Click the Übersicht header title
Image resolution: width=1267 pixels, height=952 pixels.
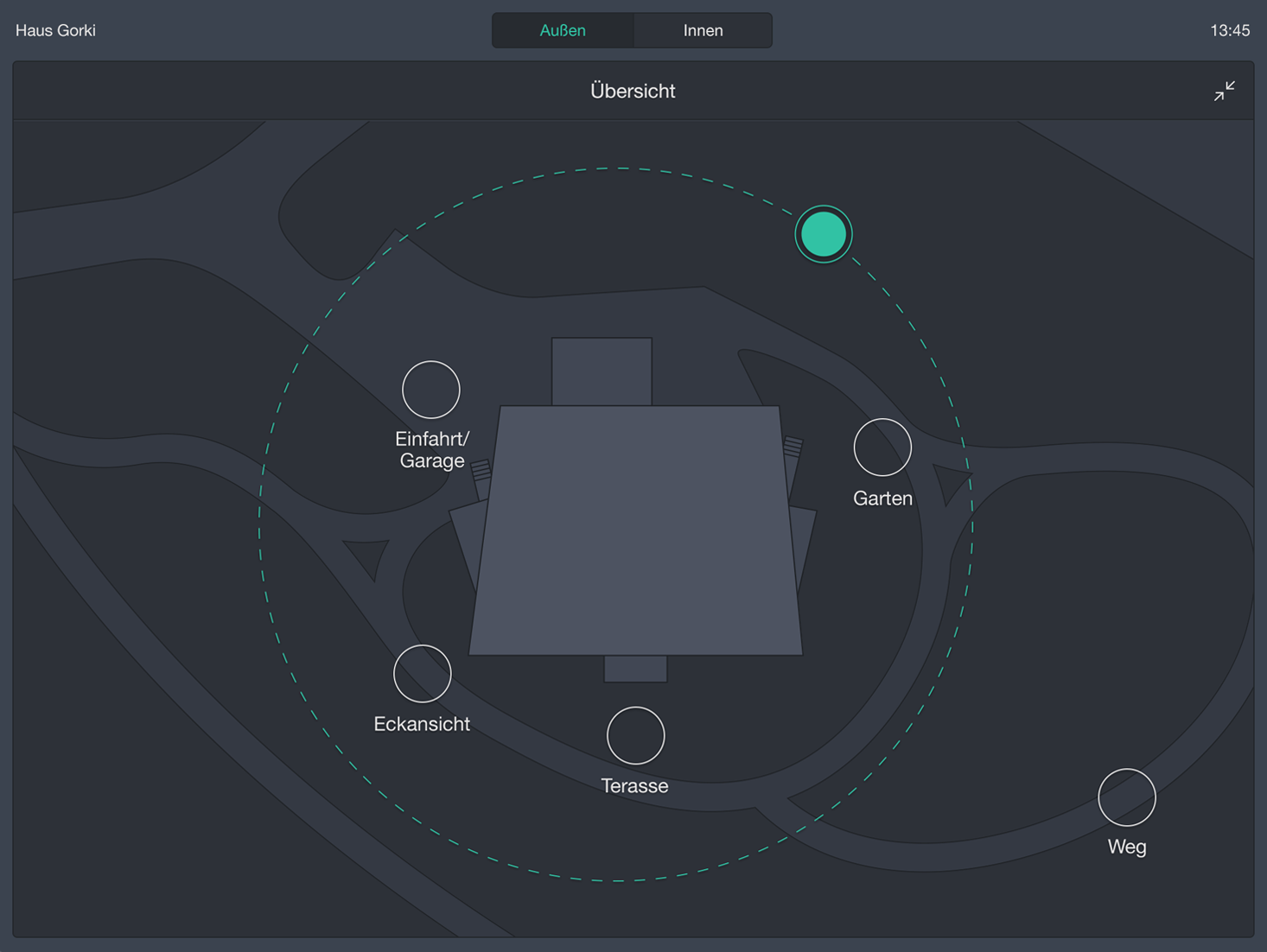633,91
